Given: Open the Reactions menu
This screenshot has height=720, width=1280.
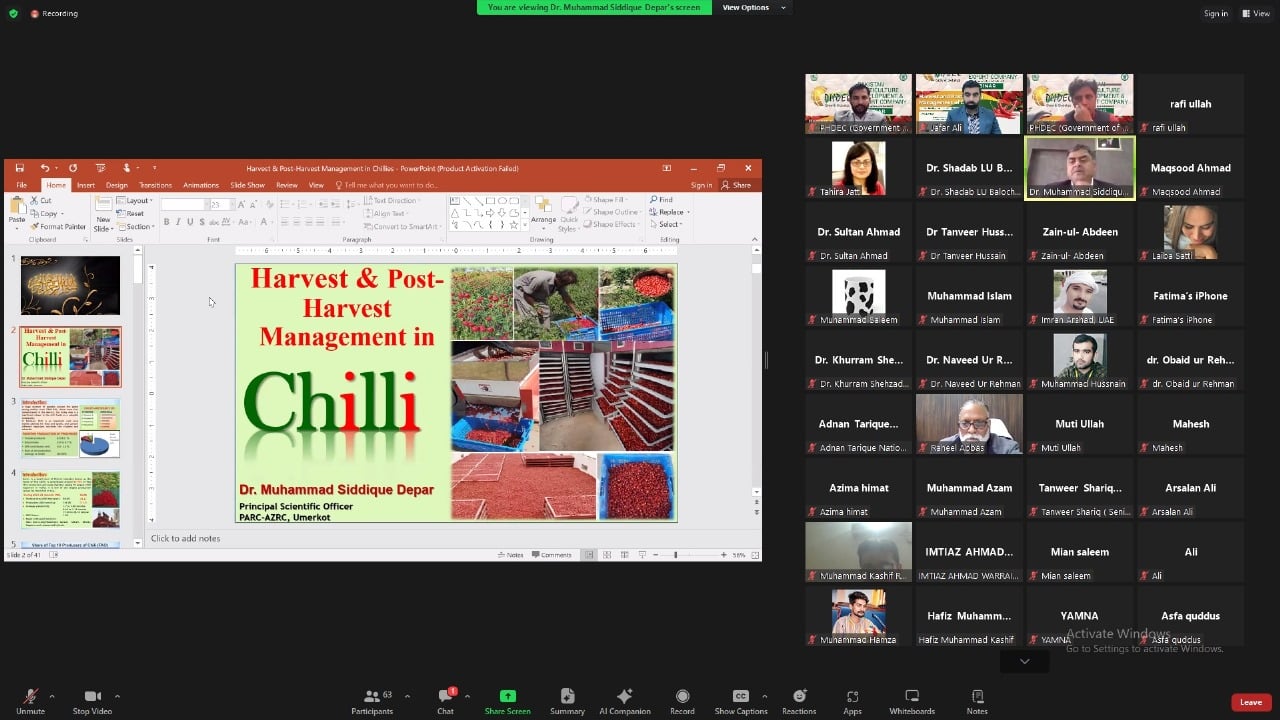Looking at the screenshot, I should 799,700.
